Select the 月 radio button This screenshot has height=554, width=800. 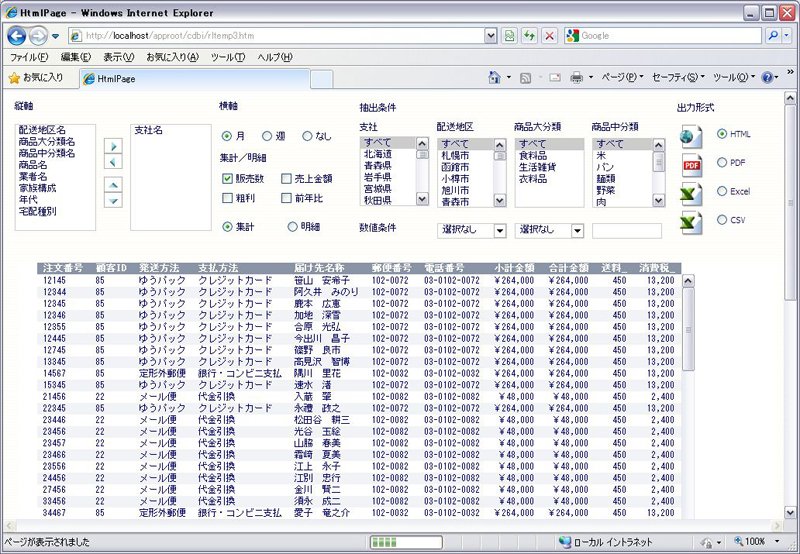coord(227,136)
